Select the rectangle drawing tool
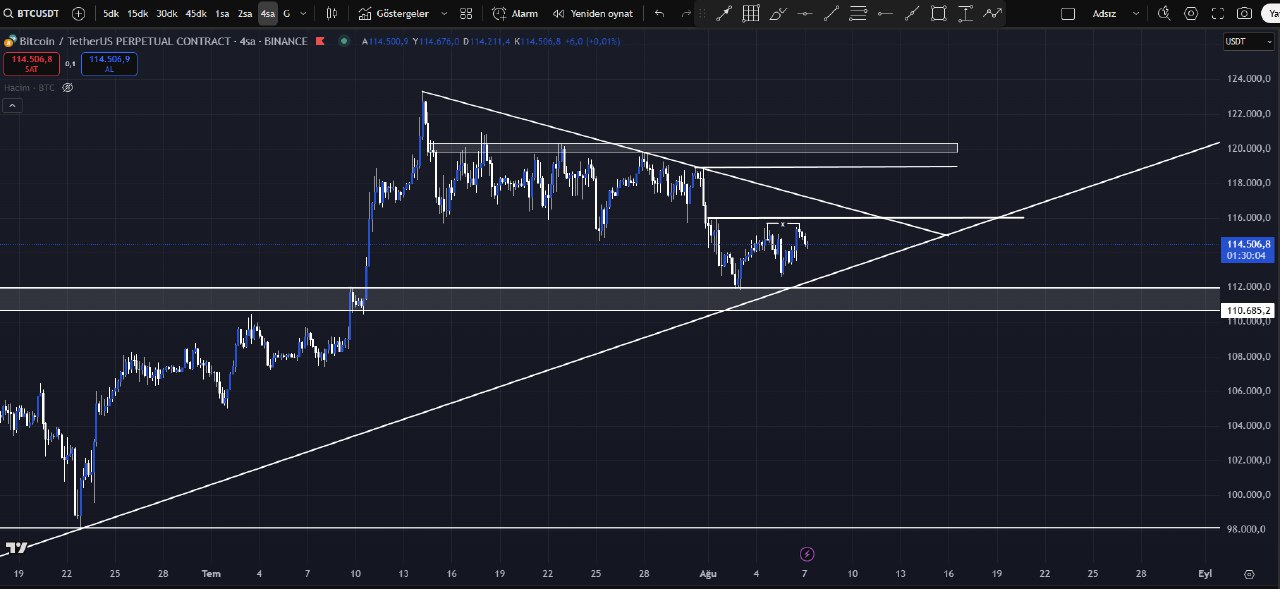The width and height of the screenshot is (1280, 589). point(938,14)
